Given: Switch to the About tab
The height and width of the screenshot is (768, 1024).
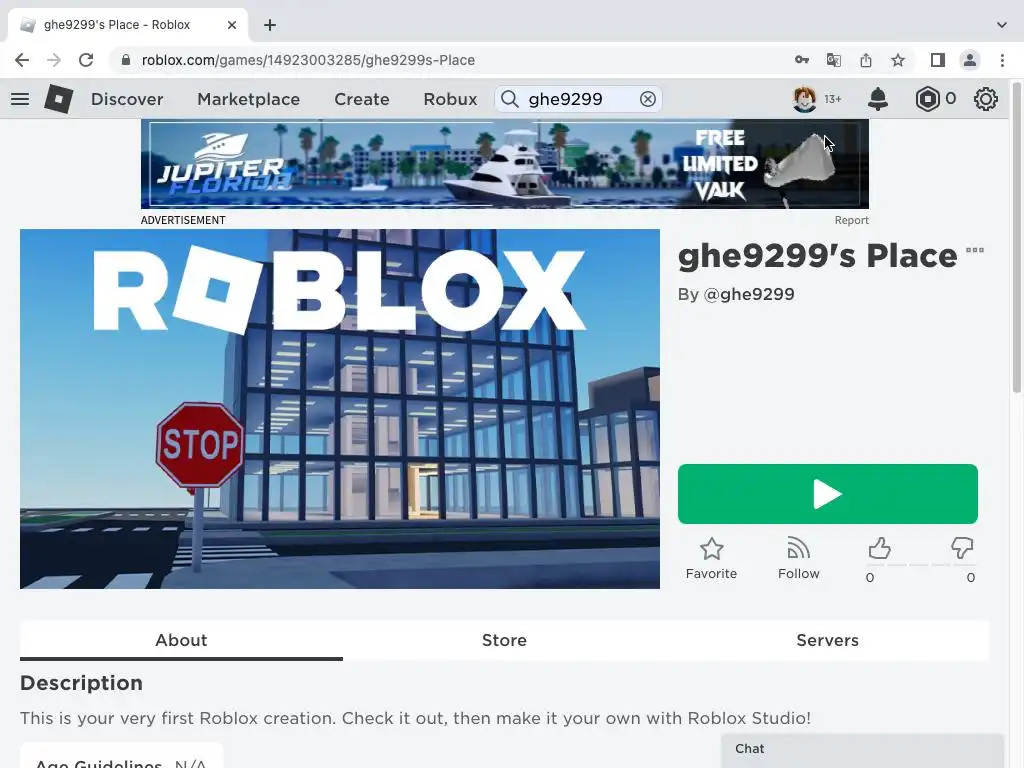Looking at the screenshot, I should coord(181,640).
